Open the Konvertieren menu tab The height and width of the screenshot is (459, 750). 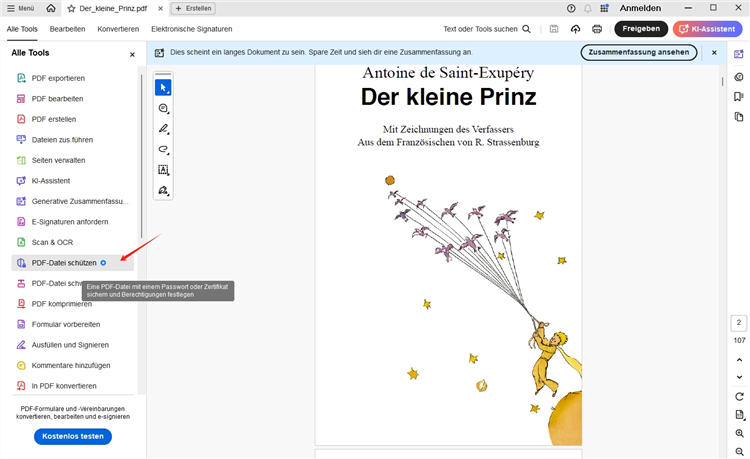coord(118,29)
